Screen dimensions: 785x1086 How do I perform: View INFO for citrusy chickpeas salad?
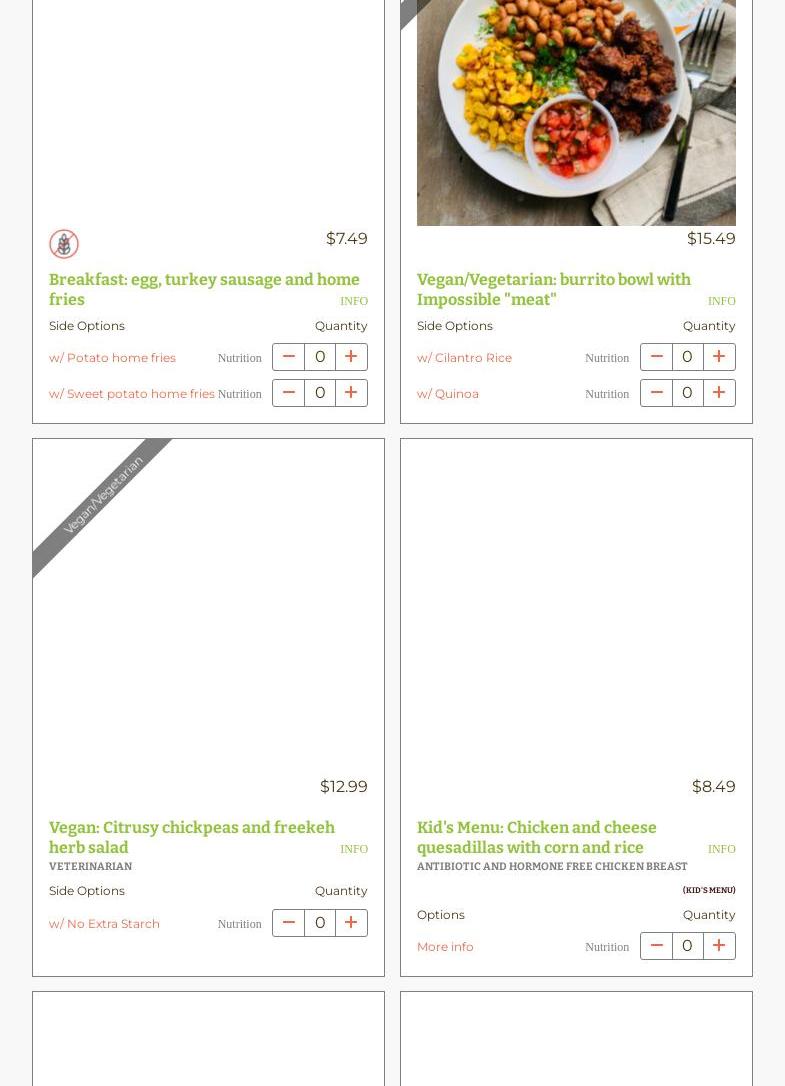click(x=354, y=848)
